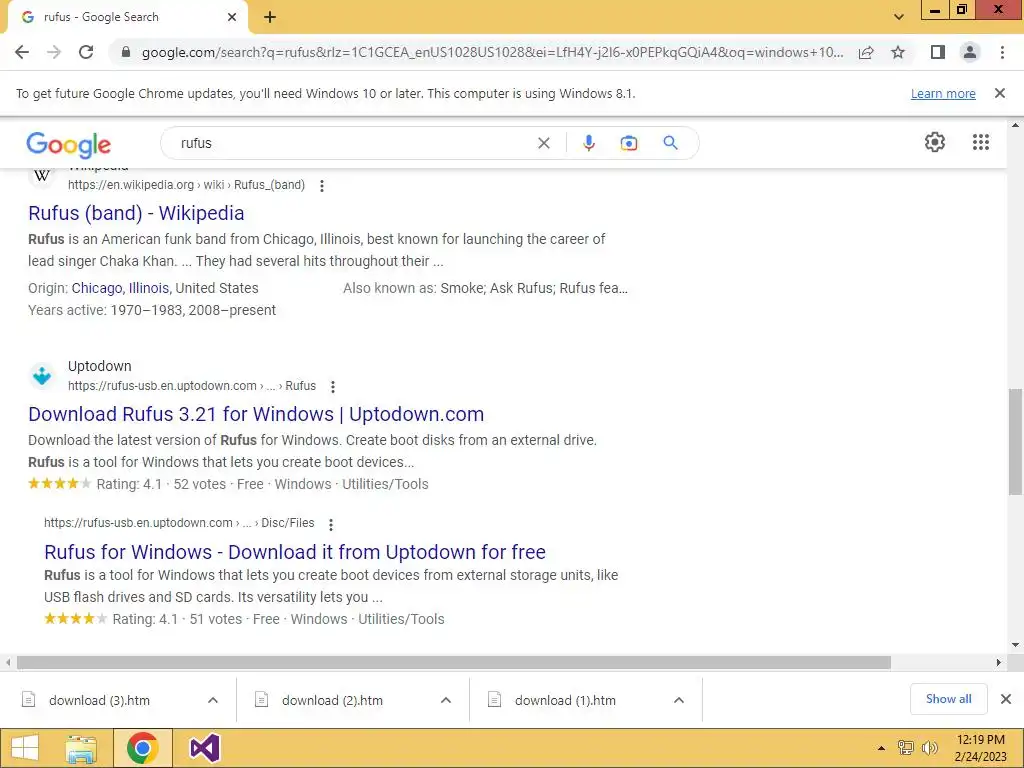Close the rufus Google Search tab
The image size is (1024, 768).
232,17
